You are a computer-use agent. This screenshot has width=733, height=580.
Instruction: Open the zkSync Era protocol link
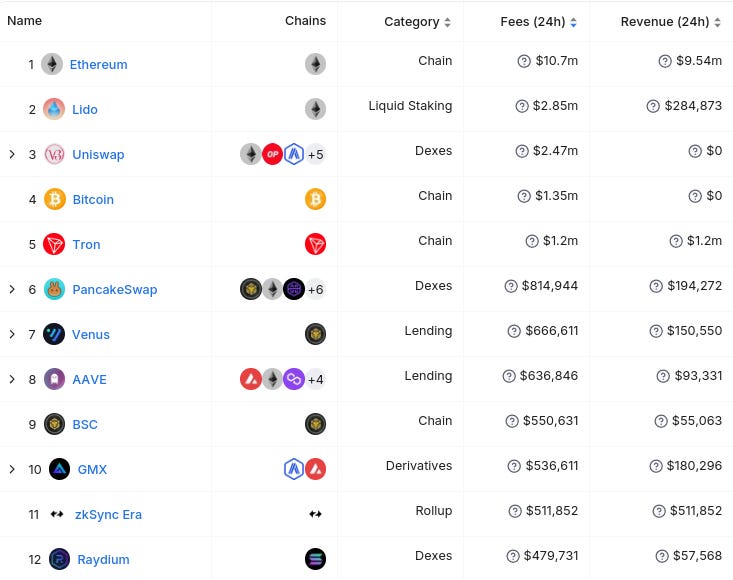click(108, 514)
